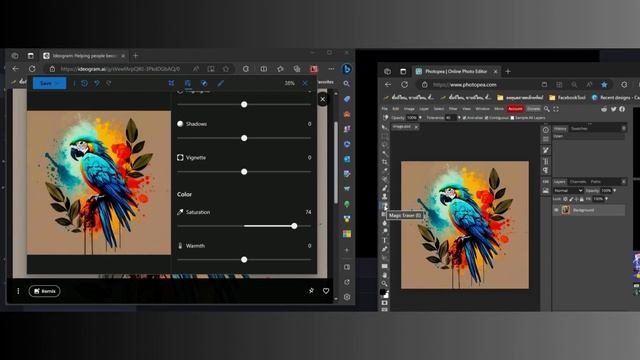Screen dimensions: 640x360
Task: Select the Type tool in Photopea toolbar
Action: (x=384, y=240)
